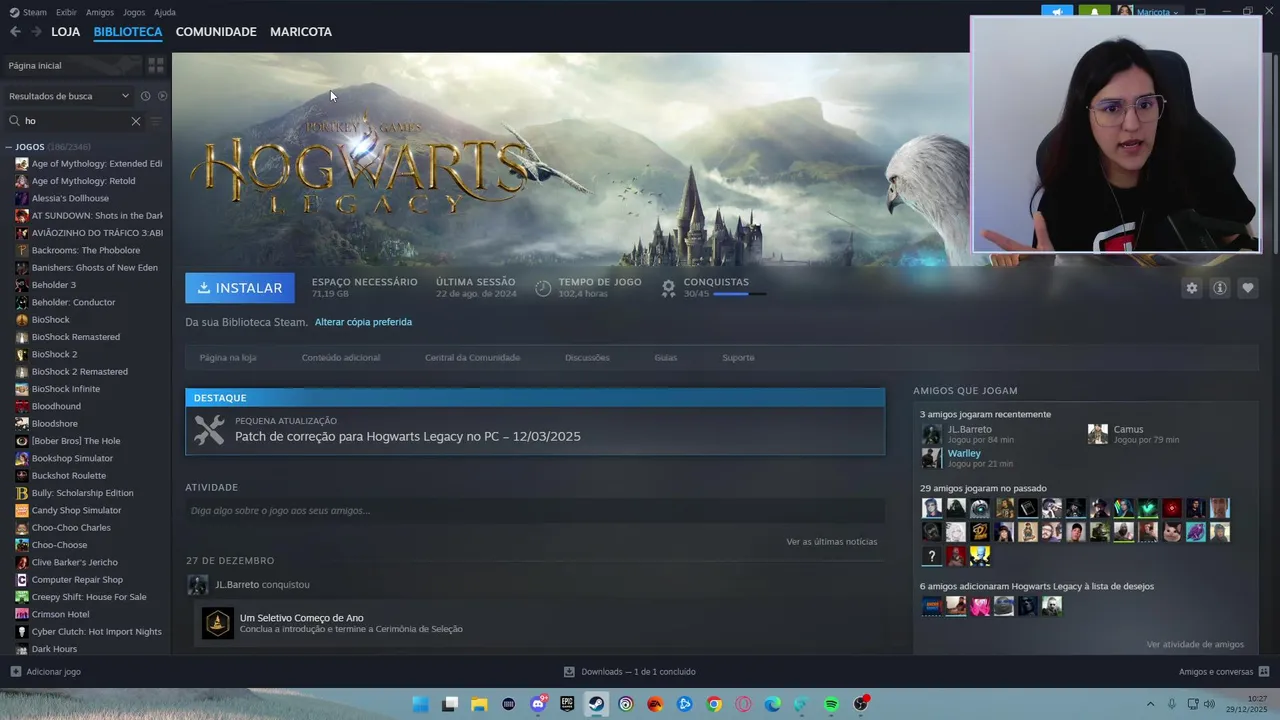Open friend Warley's profile

click(x=964, y=453)
